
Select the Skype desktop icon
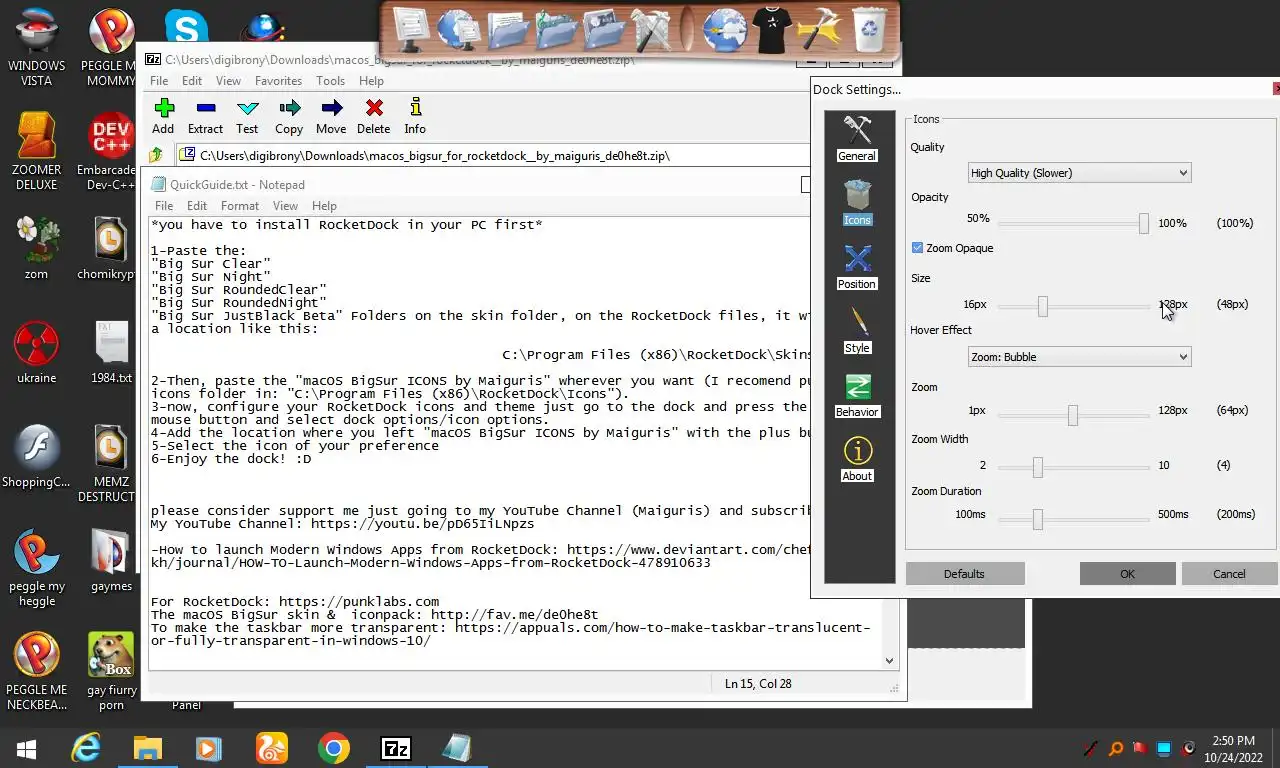pos(186,27)
